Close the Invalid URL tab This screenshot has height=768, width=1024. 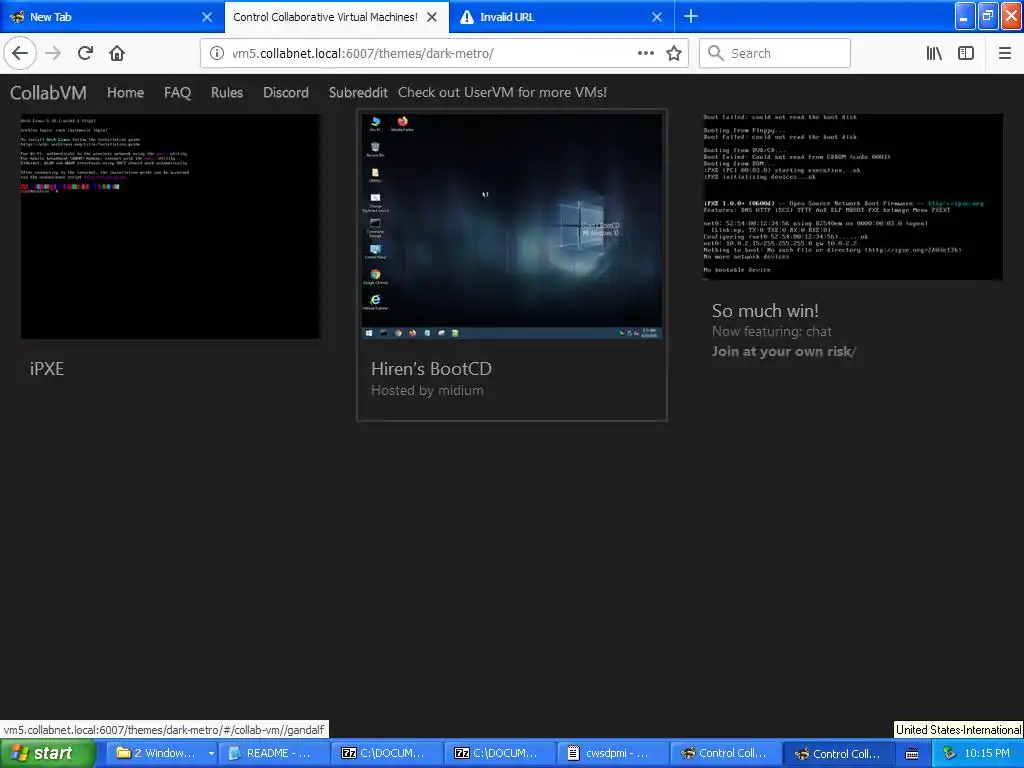tap(657, 17)
